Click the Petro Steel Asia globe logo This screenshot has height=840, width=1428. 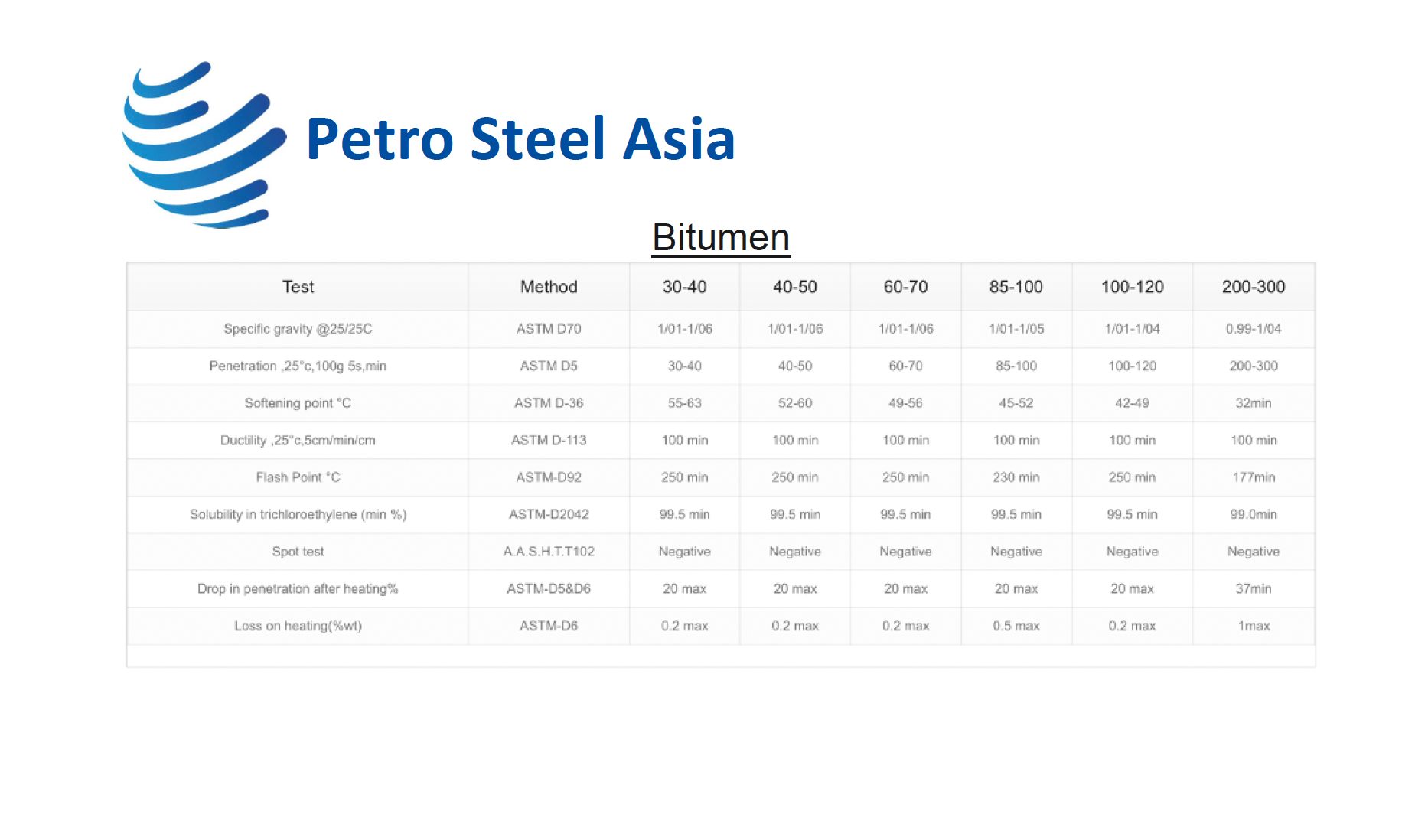204,145
